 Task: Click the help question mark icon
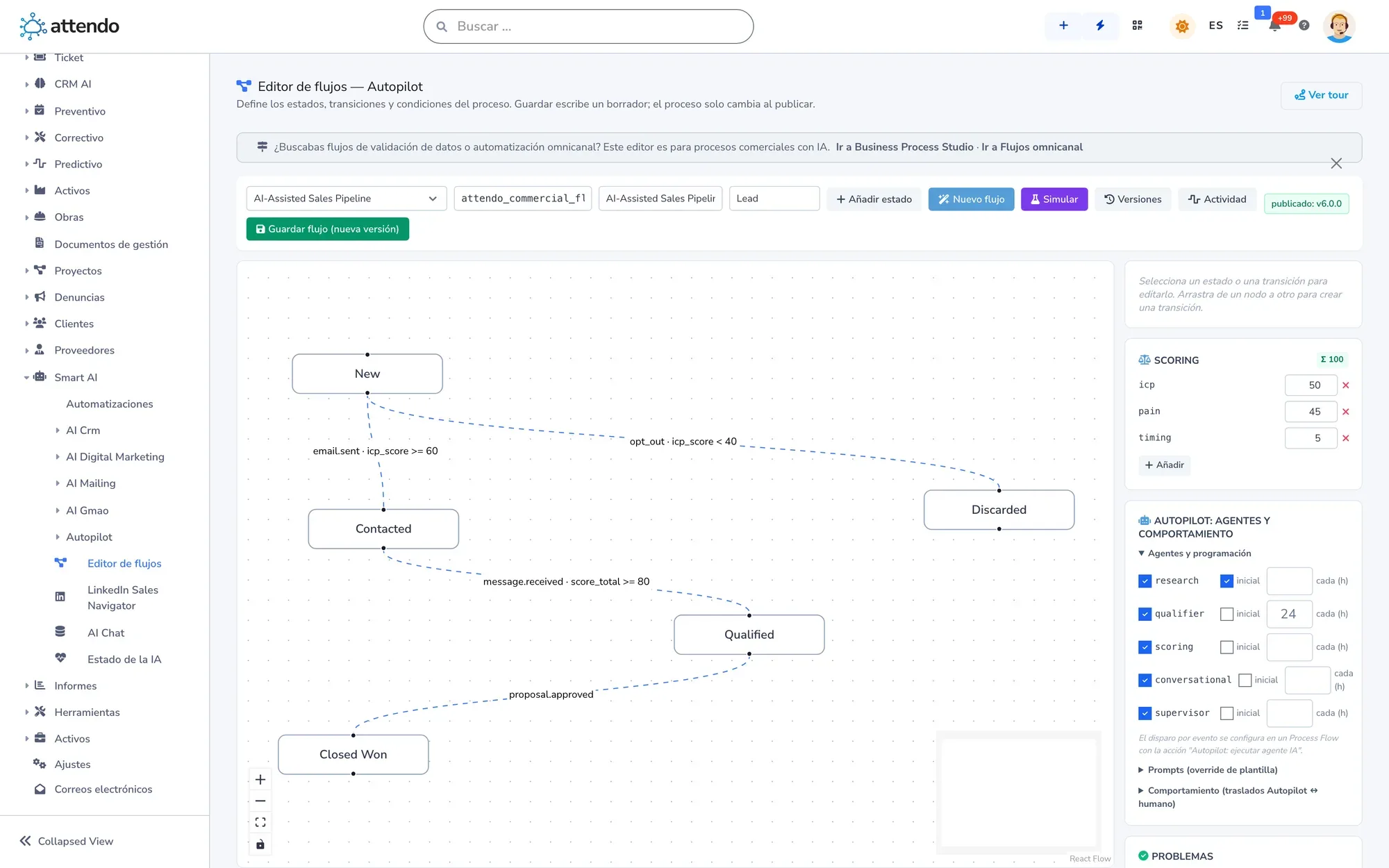[1304, 26]
